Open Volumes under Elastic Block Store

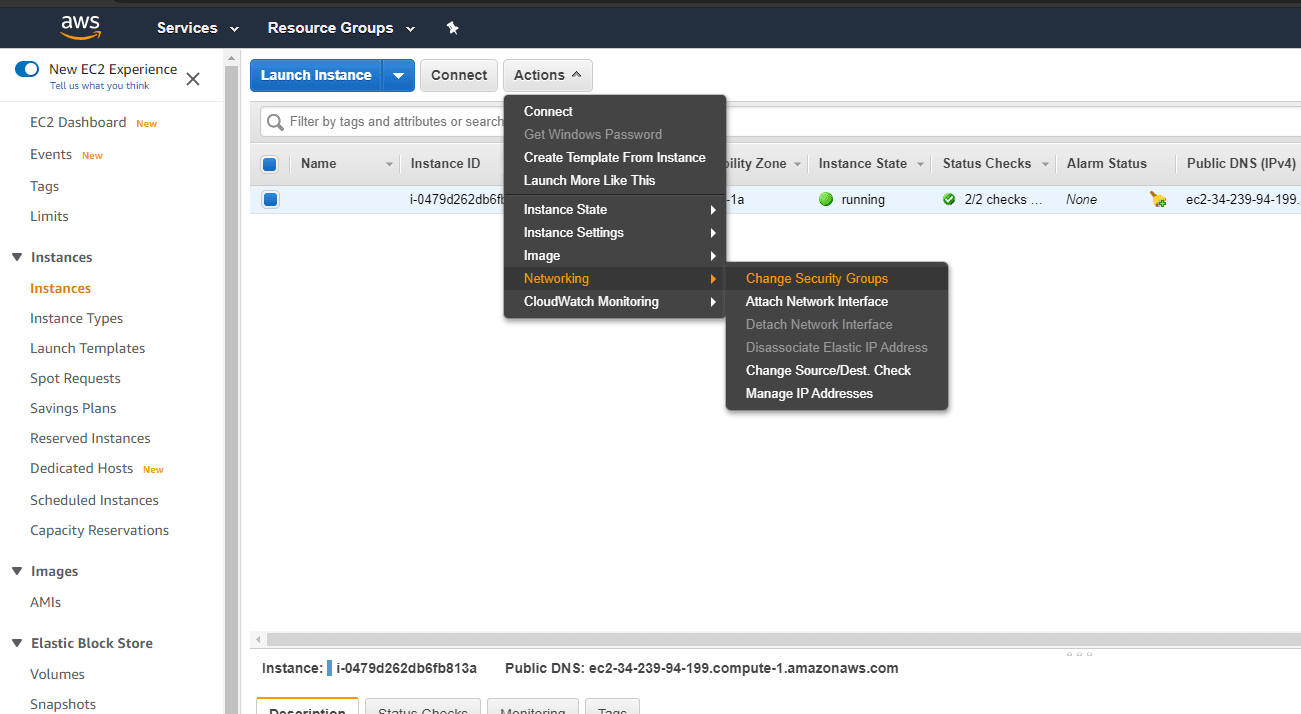coord(57,674)
